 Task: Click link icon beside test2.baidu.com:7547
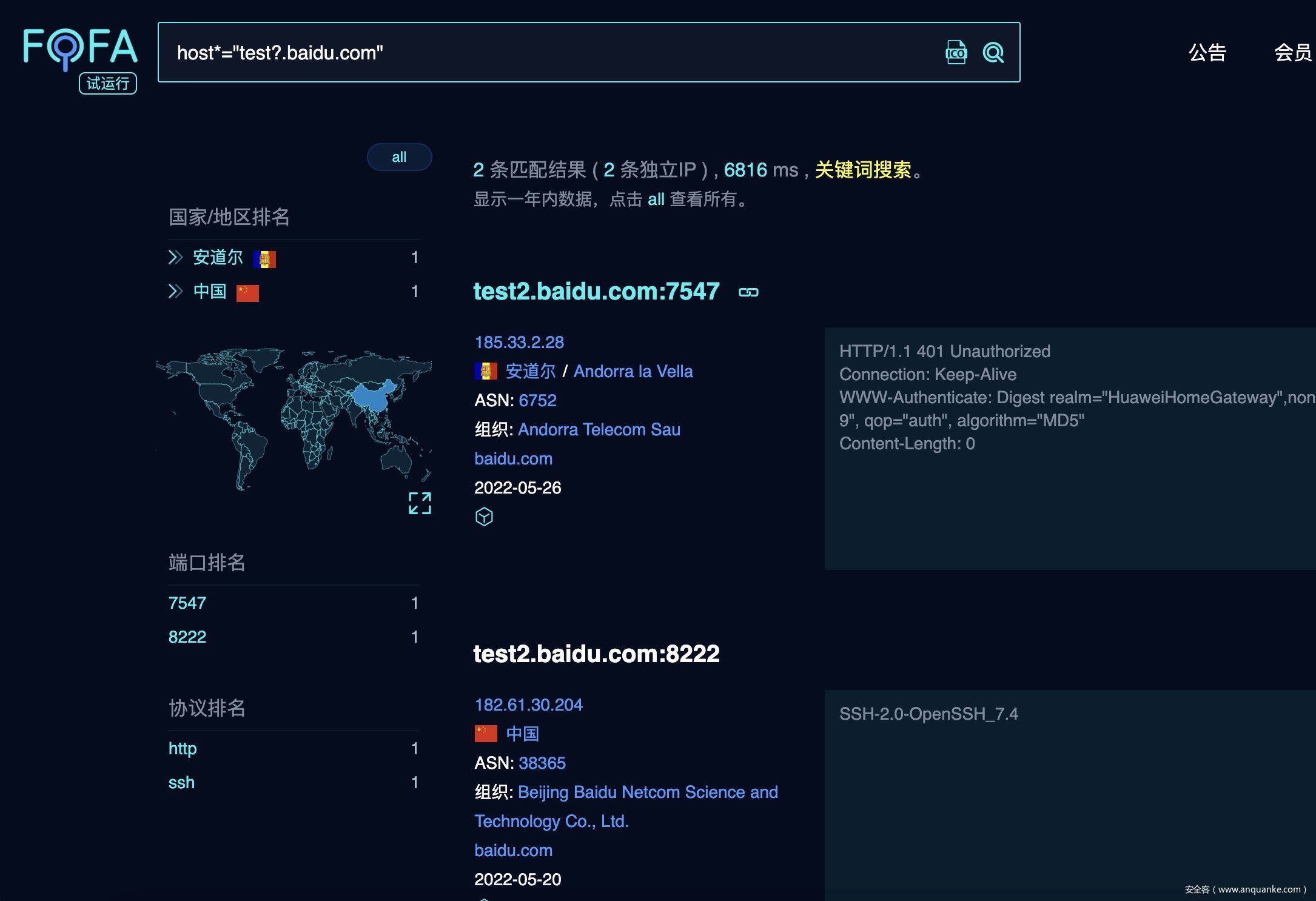pyautogui.click(x=748, y=292)
